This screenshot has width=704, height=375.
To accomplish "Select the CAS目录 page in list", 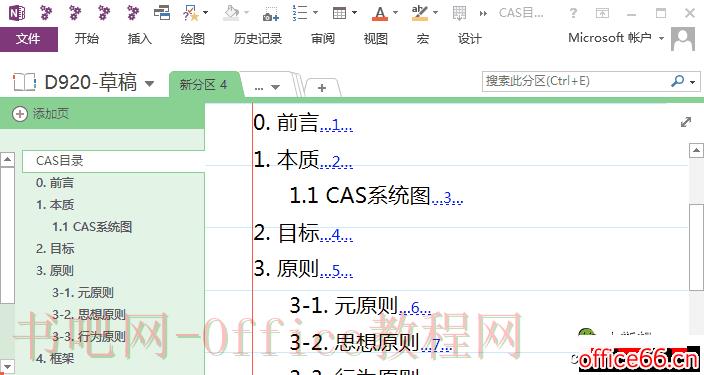I will [x=114, y=161].
